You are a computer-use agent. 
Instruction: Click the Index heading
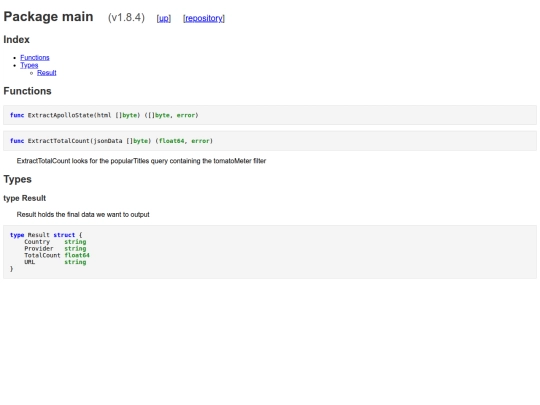17,40
